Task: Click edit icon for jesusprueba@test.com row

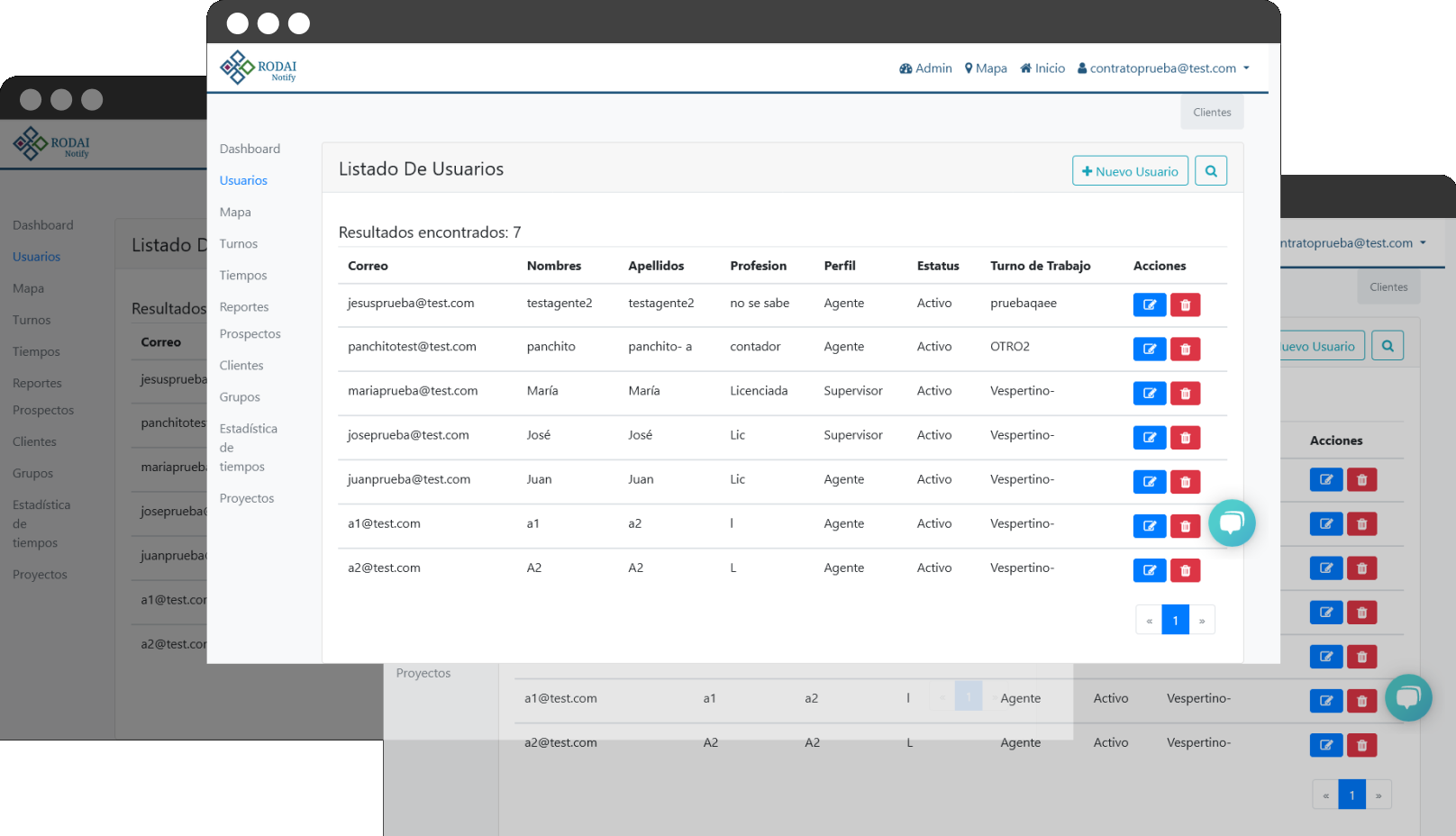Action: pos(1149,304)
